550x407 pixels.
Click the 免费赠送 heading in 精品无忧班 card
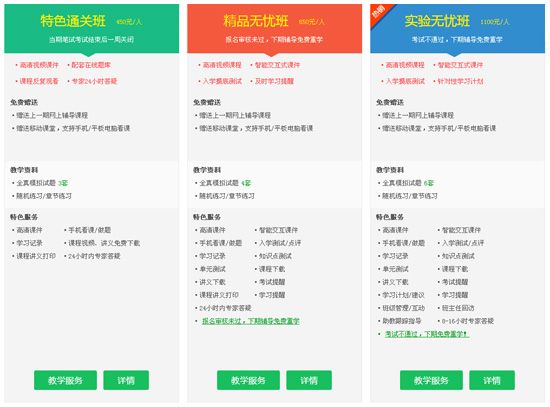pyautogui.click(x=207, y=102)
